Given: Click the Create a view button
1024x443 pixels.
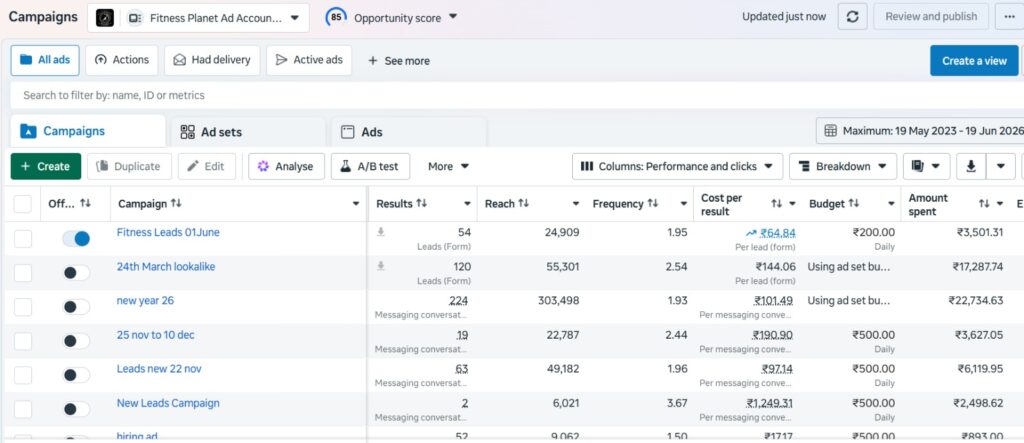Looking at the screenshot, I should (x=974, y=61).
